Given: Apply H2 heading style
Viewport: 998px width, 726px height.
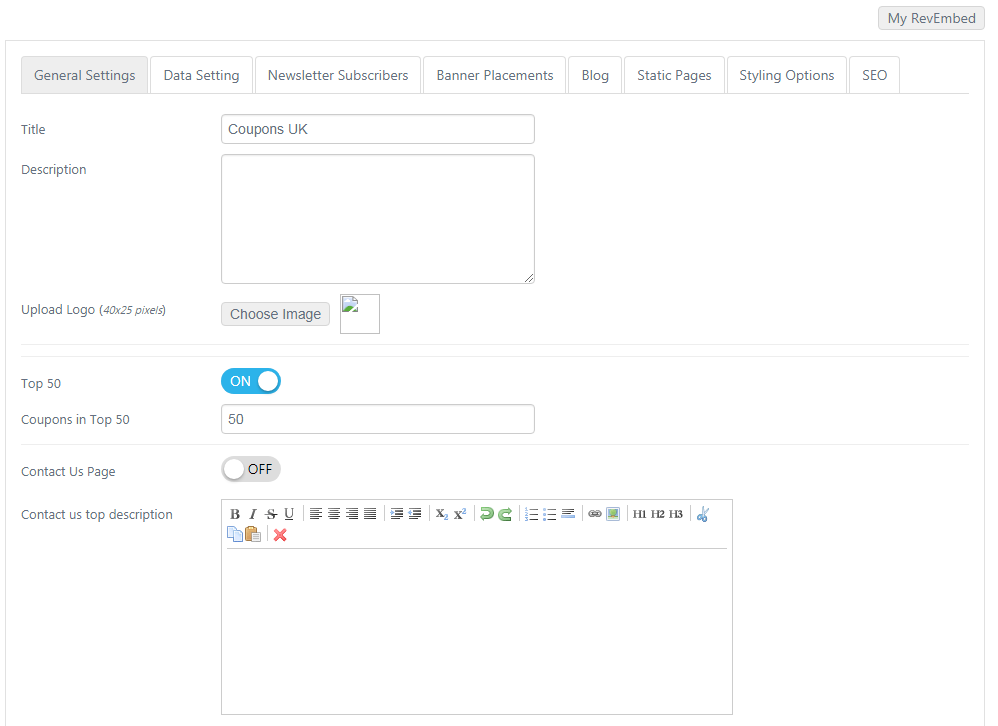Looking at the screenshot, I should point(657,514).
